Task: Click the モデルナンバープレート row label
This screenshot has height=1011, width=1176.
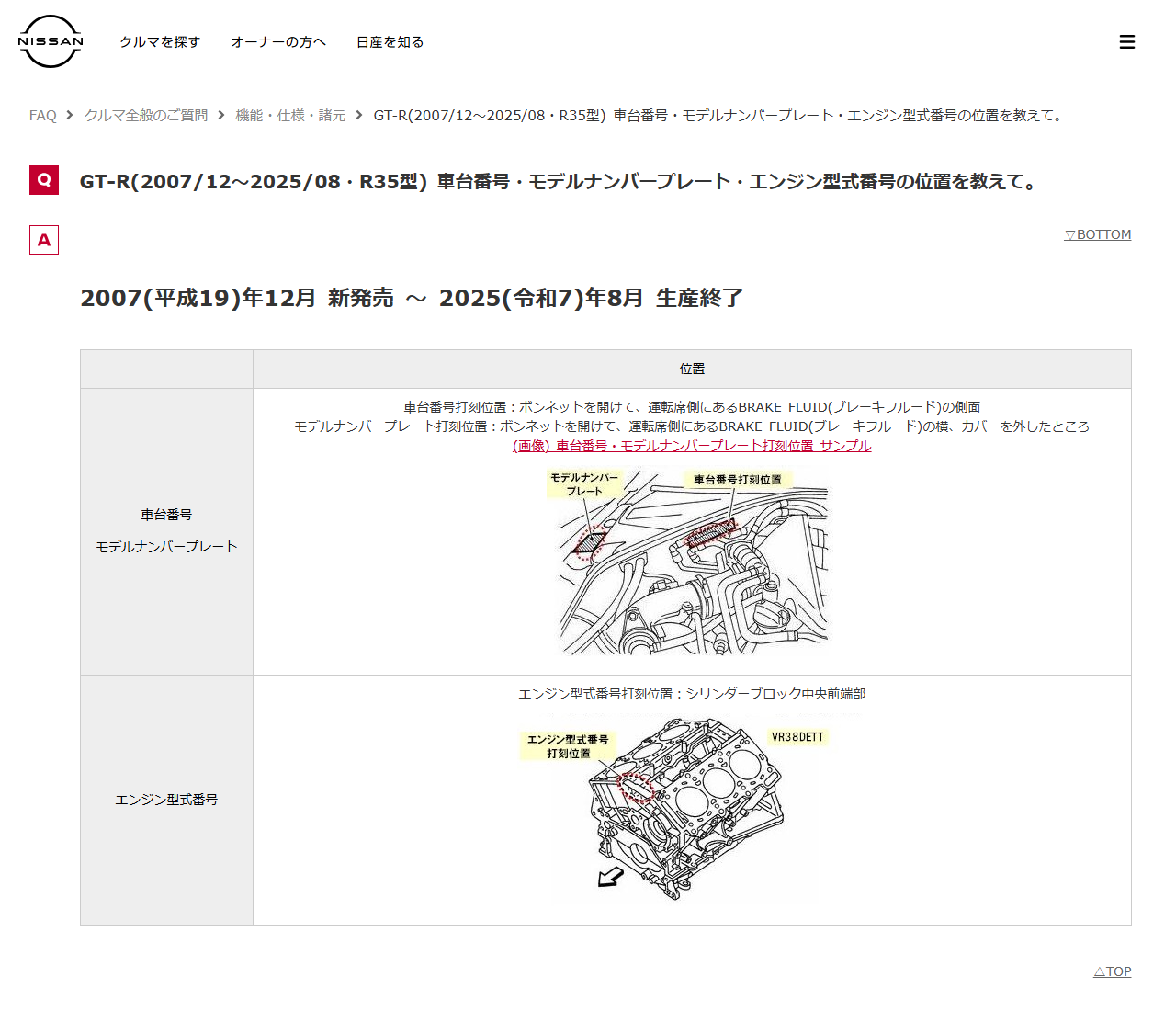Action: pyautogui.click(x=166, y=547)
